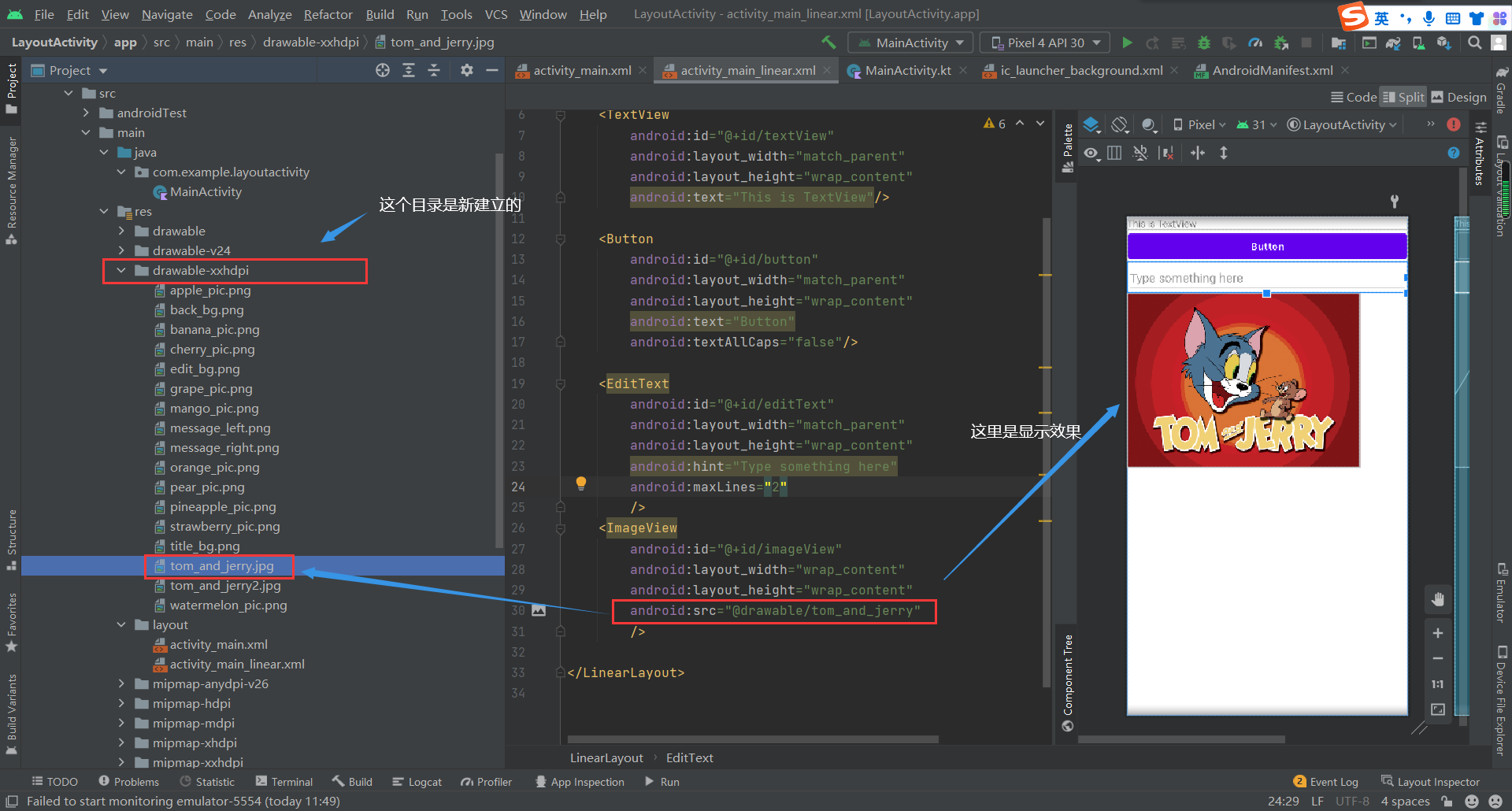Open the Profiler gauge icon in toolbar
This screenshot has width=1512, height=811.
[1255, 43]
